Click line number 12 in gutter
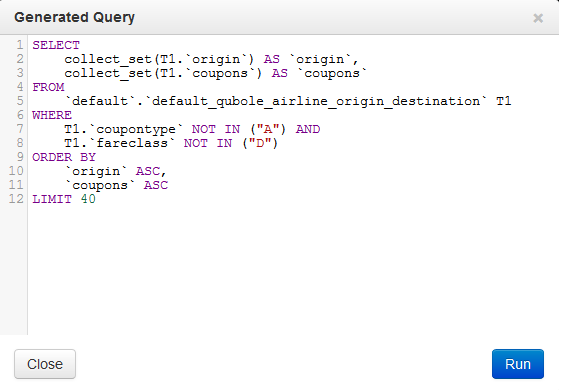This screenshot has height=390, width=564. point(16,199)
